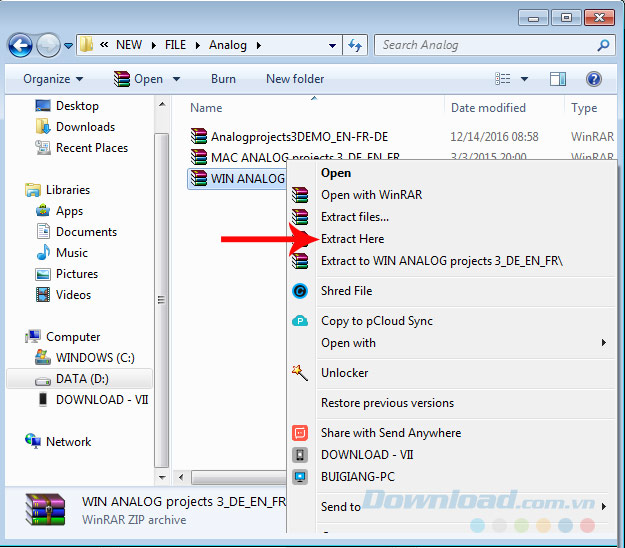625x548 pixels.
Task: Click the folder icon in address bar
Action: click(86, 45)
